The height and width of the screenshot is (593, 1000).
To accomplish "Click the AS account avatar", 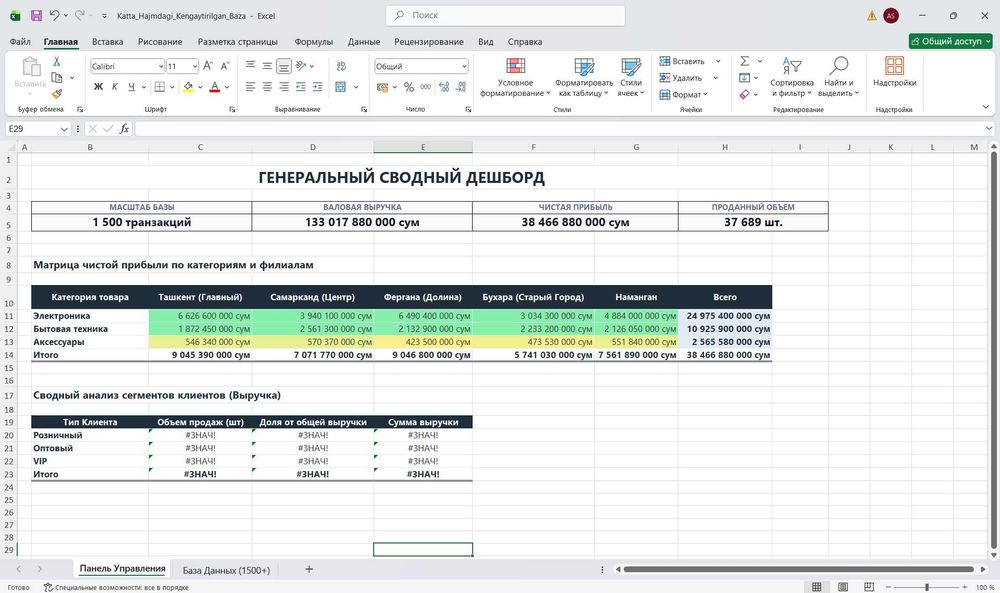I will (x=891, y=16).
